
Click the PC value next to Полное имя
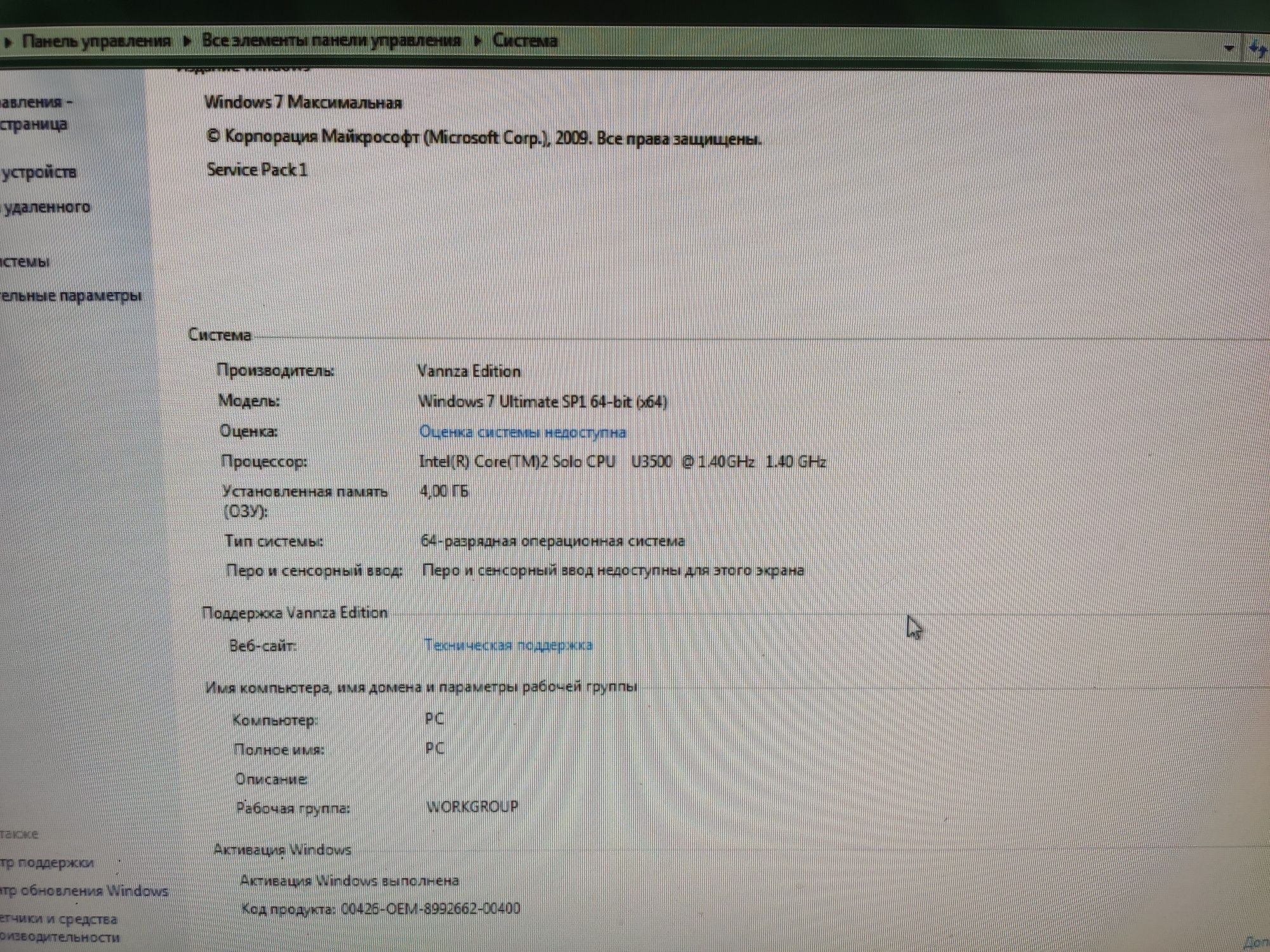[435, 748]
